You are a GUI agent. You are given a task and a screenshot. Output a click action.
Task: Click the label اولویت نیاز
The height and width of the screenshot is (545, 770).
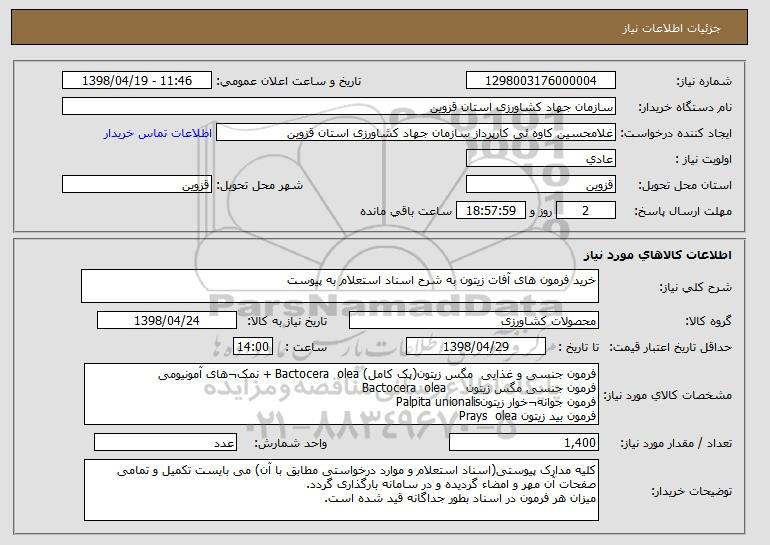point(704,159)
